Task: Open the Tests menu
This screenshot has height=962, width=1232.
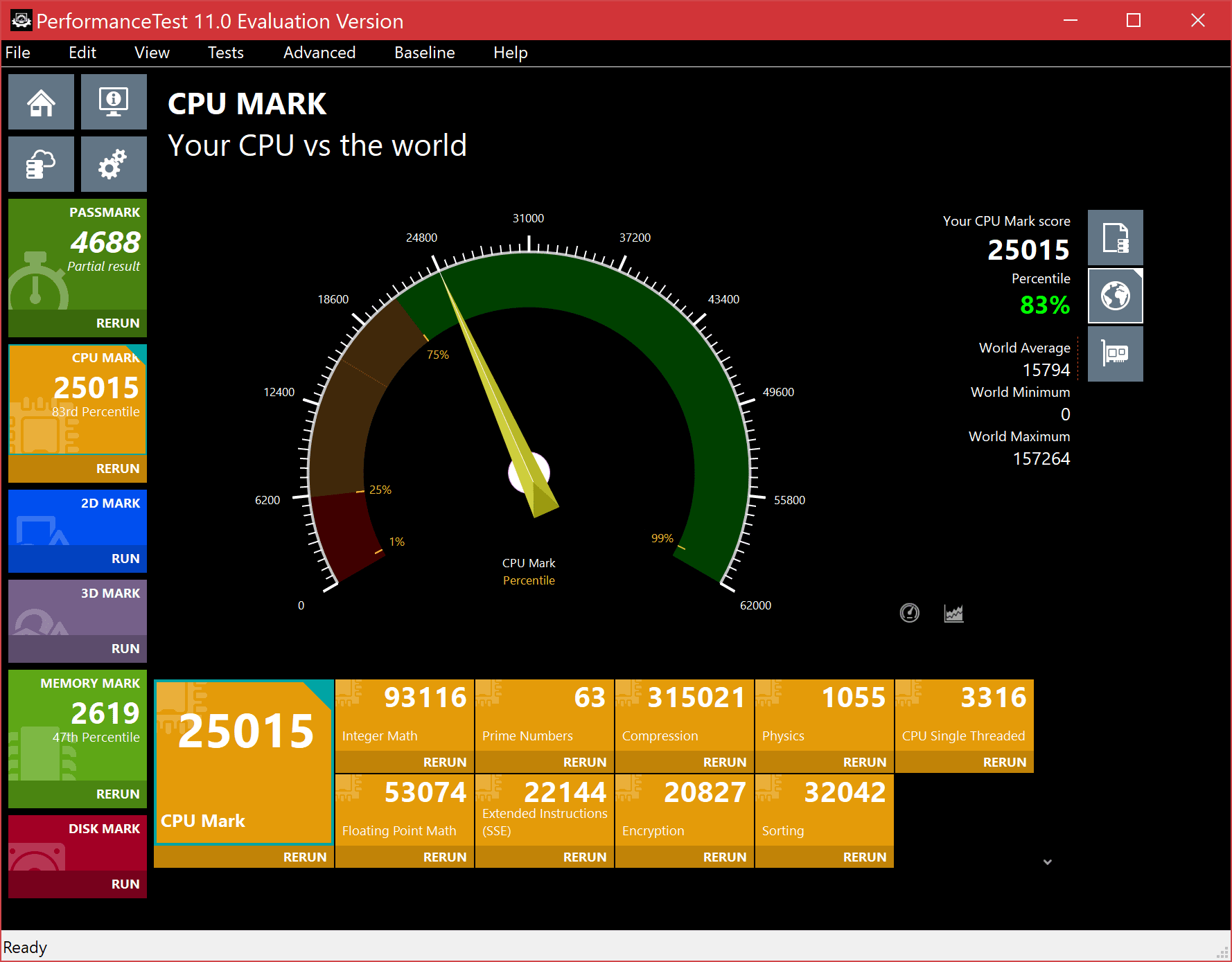Action: point(226,53)
